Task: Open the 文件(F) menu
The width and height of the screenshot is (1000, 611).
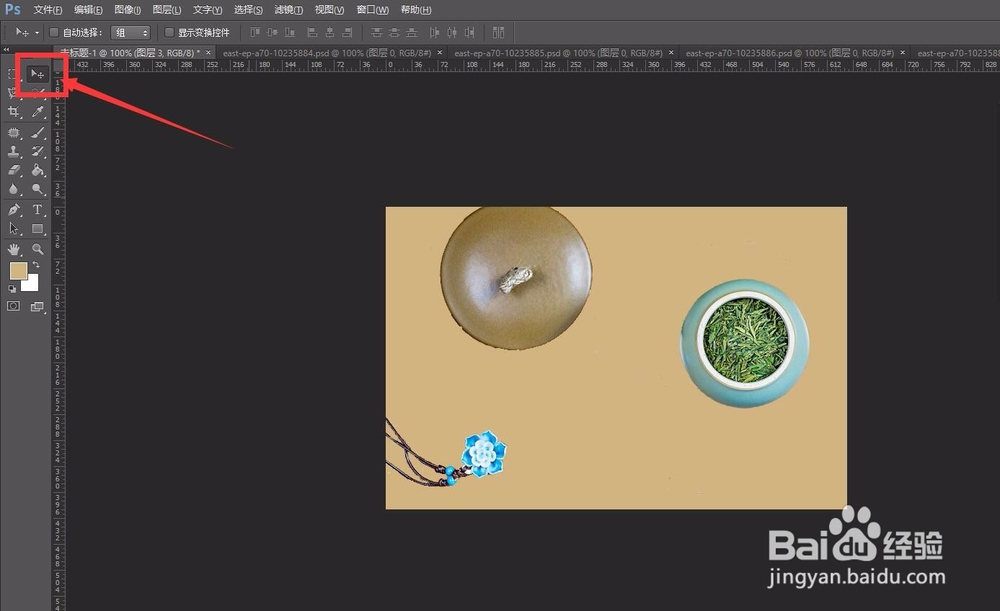Action: coord(48,10)
